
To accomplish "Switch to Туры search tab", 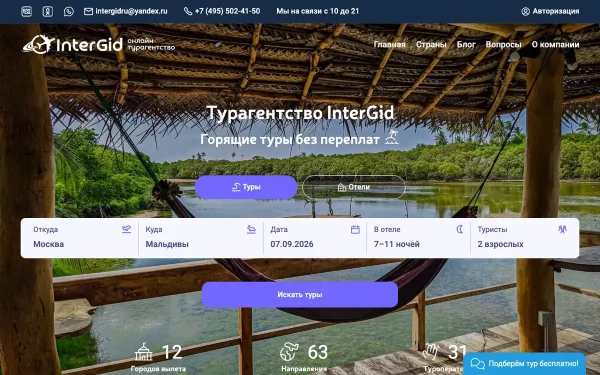I will point(246,187).
